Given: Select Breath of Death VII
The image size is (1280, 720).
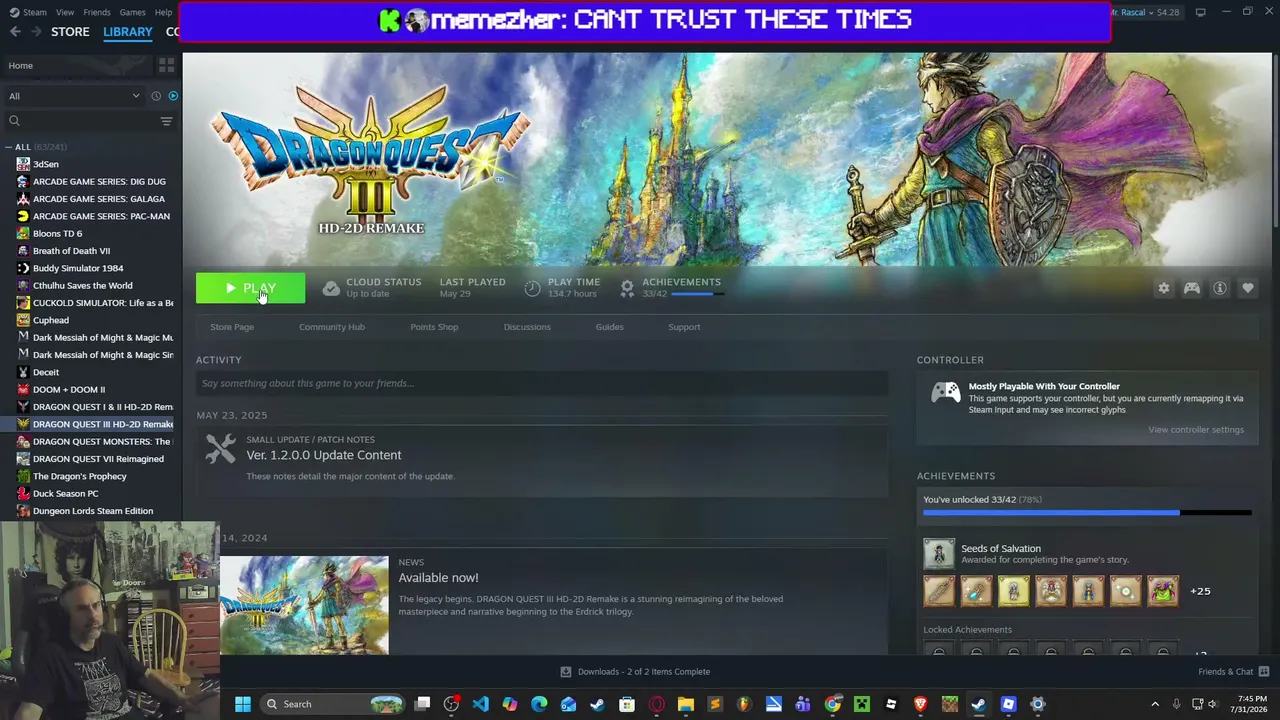Looking at the screenshot, I should [71, 251].
